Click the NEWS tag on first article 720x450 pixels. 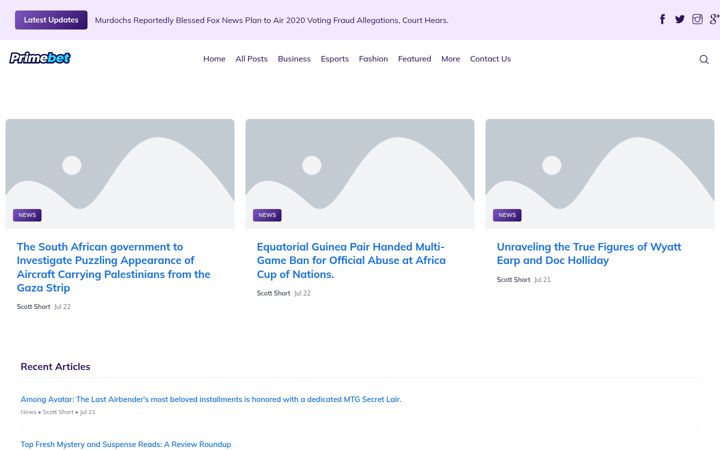click(27, 215)
